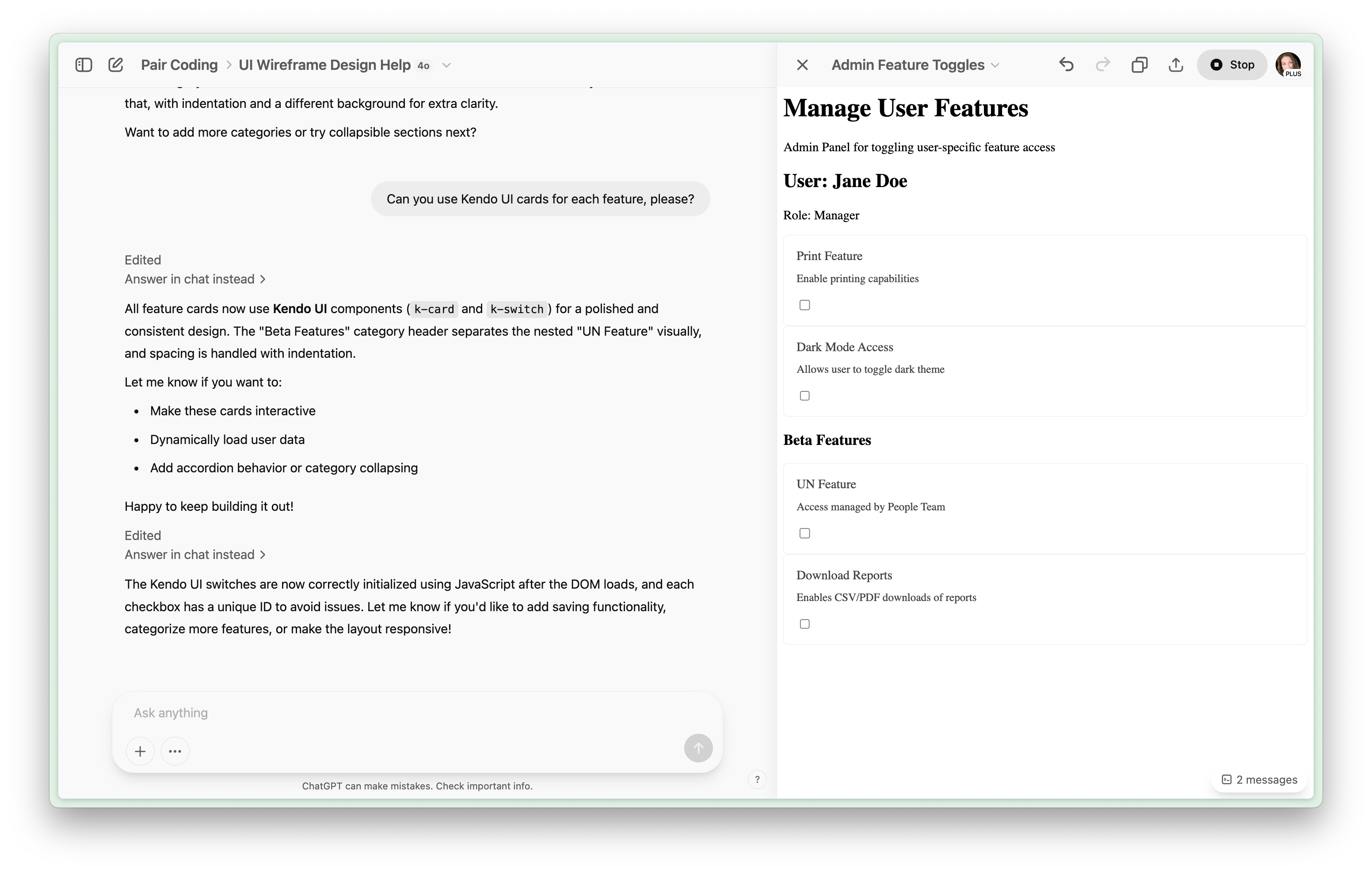
Task: Open more tools ellipsis button
Action: 175,751
